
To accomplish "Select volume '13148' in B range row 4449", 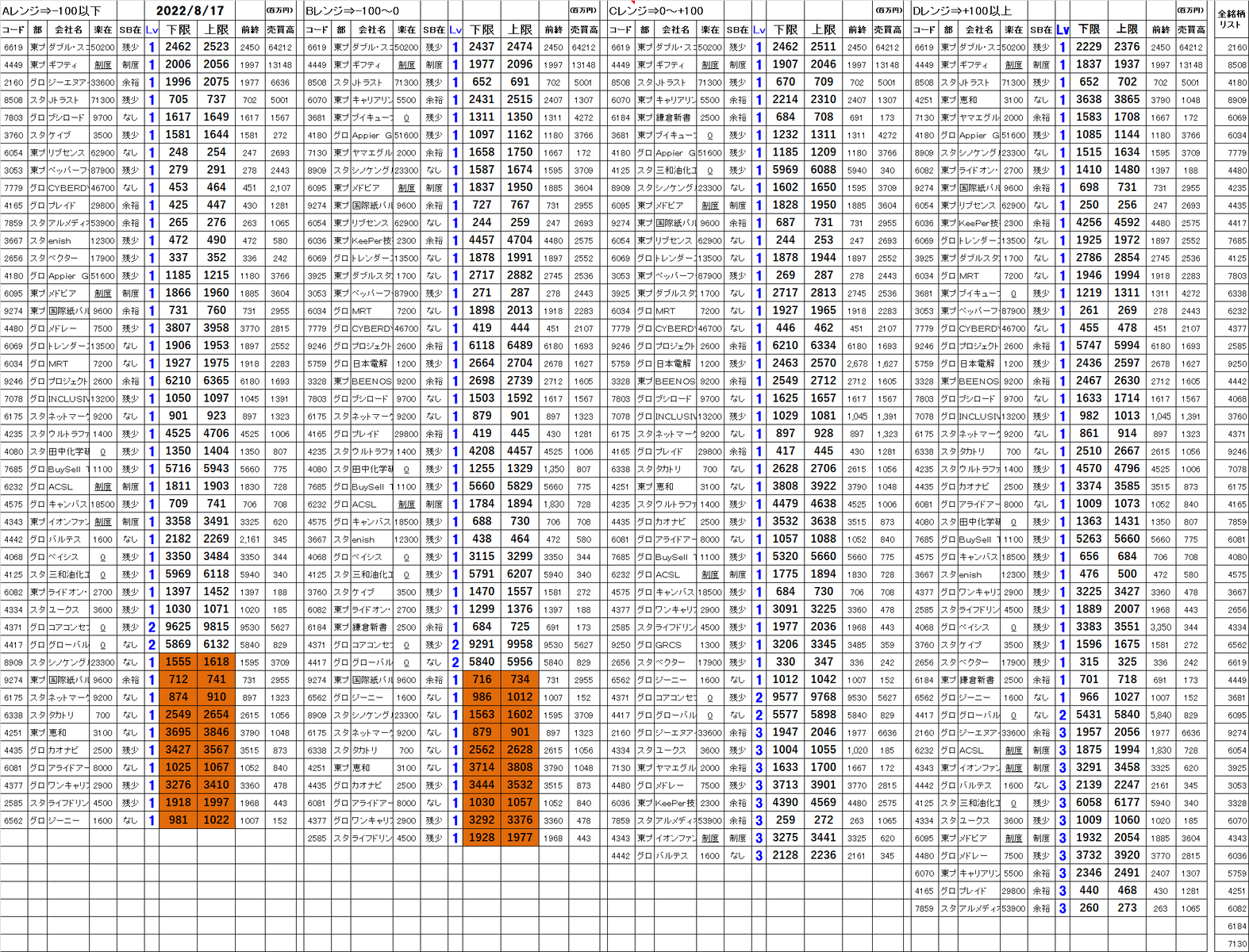I will tap(583, 65).
